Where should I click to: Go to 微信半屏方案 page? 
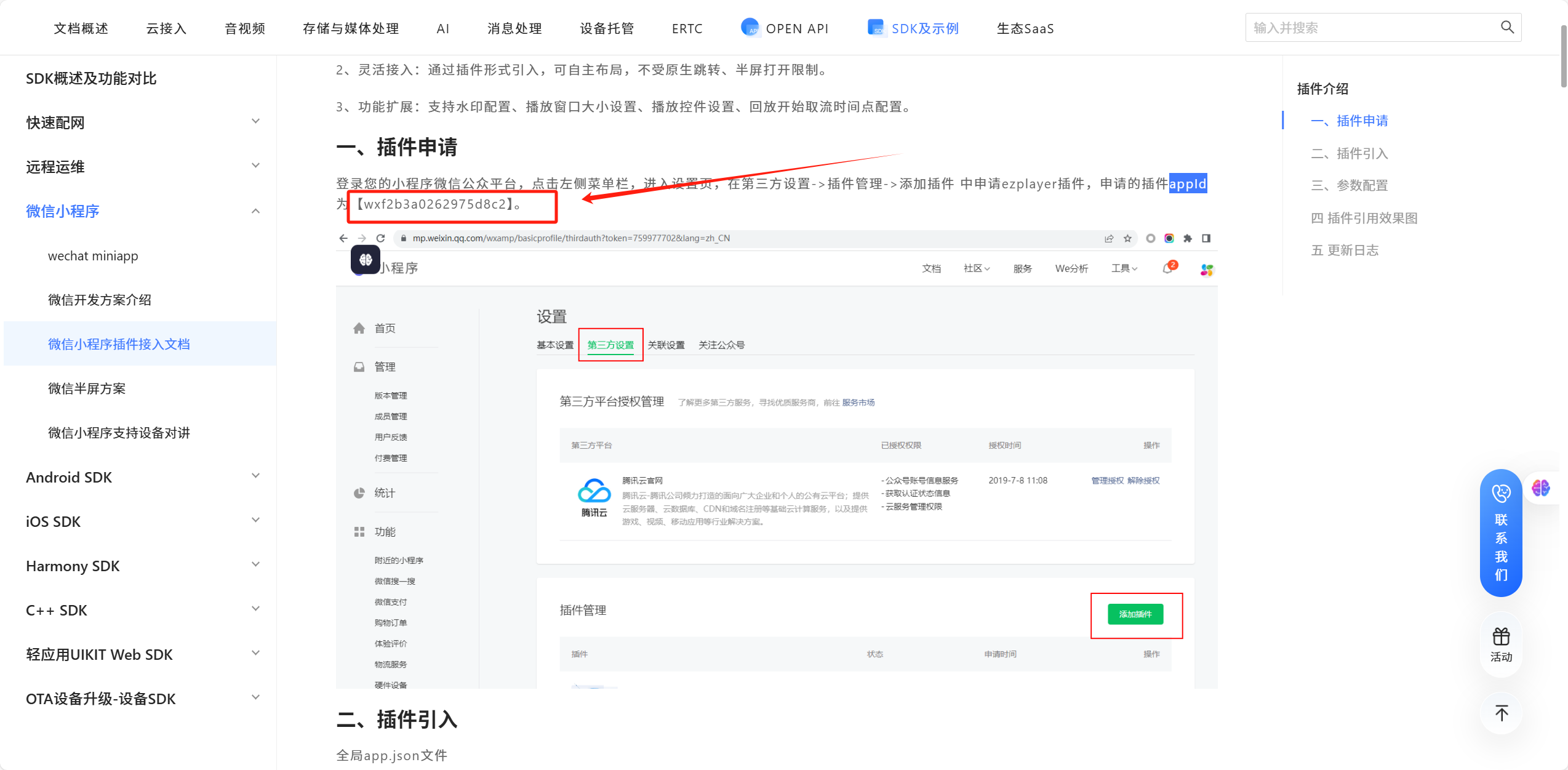[87, 388]
